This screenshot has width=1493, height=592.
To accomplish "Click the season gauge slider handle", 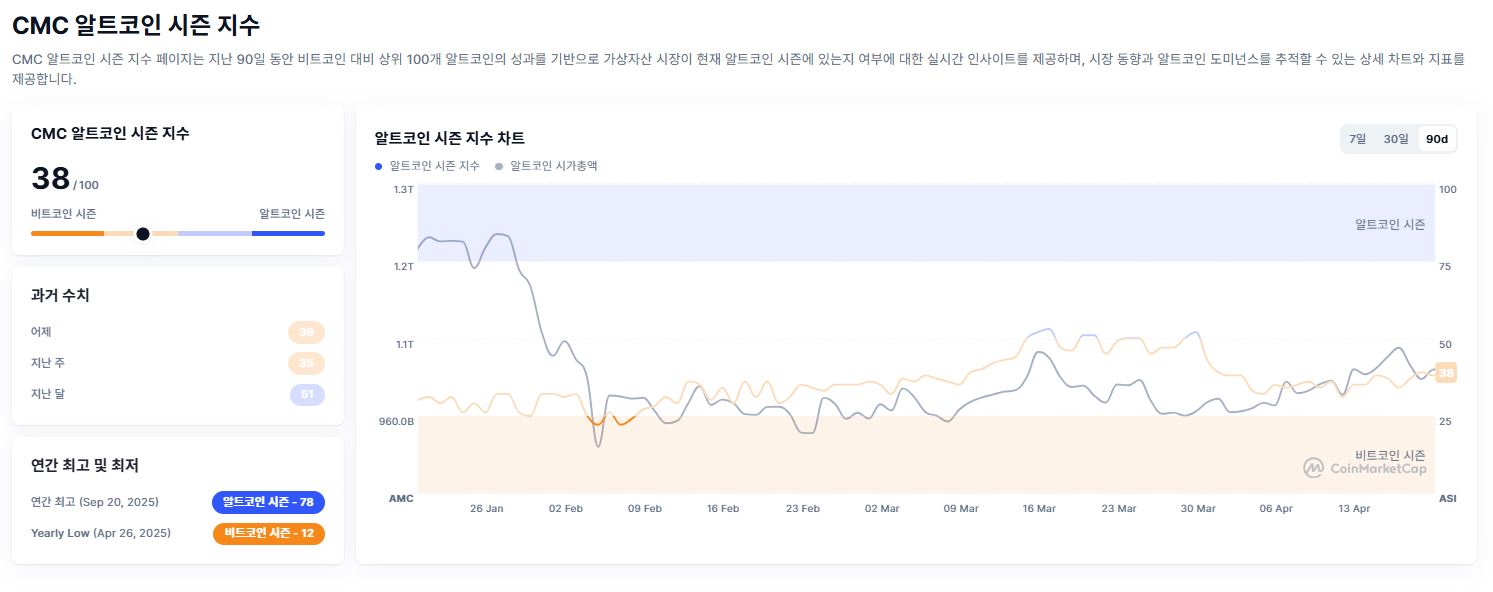I will (143, 233).
